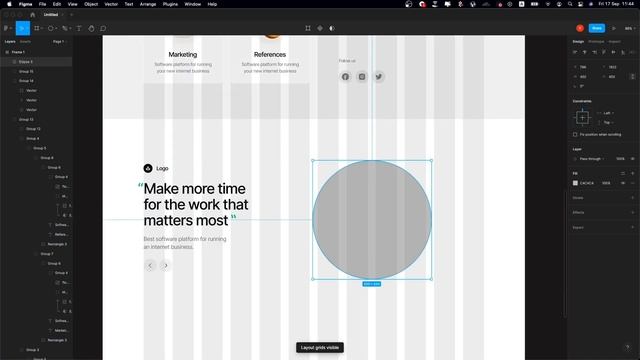640x360 pixels.
Task: Open Pass through blend mode dropdown
Action: (592, 159)
